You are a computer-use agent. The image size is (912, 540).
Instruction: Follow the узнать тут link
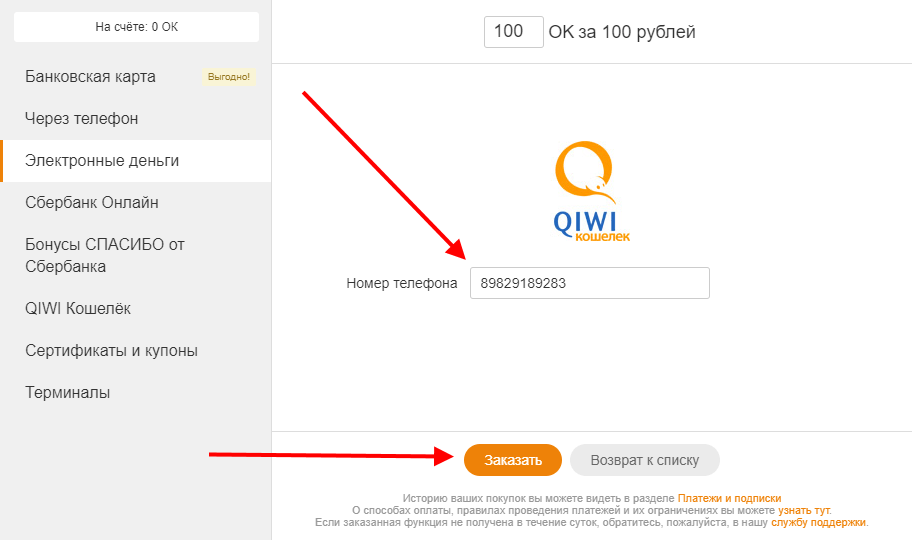click(x=804, y=510)
